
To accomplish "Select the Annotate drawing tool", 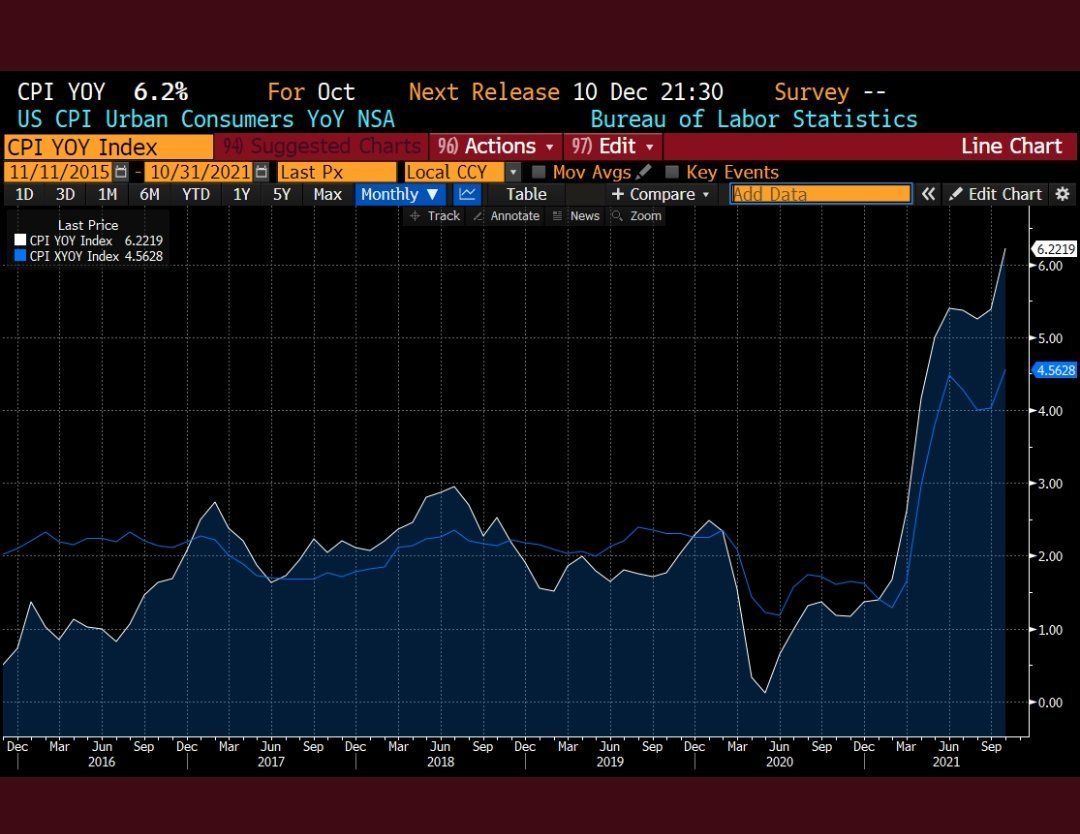I will [506, 216].
